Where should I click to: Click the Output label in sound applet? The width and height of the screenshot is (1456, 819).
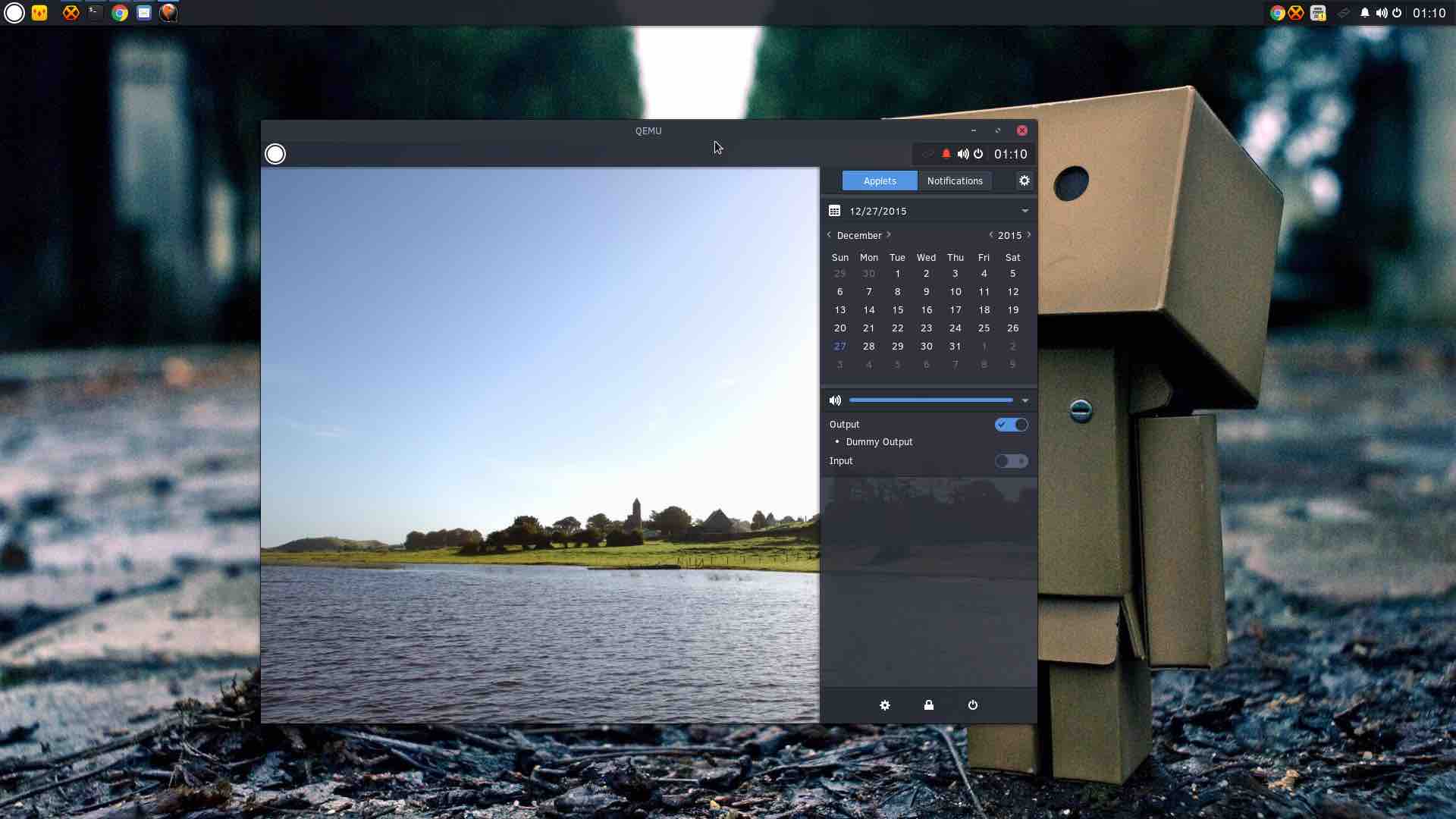[844, 425]
